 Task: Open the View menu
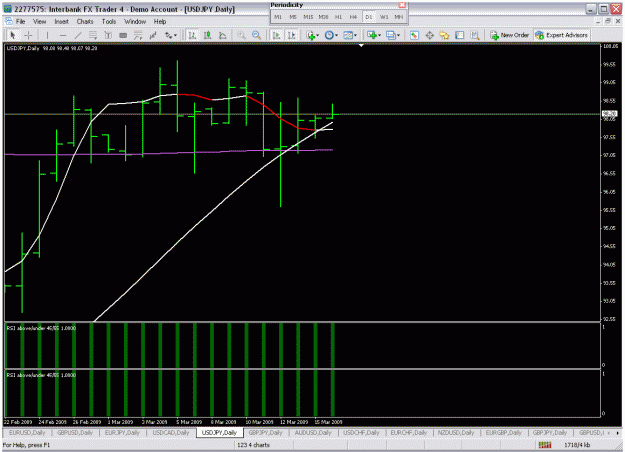point(39,22)
